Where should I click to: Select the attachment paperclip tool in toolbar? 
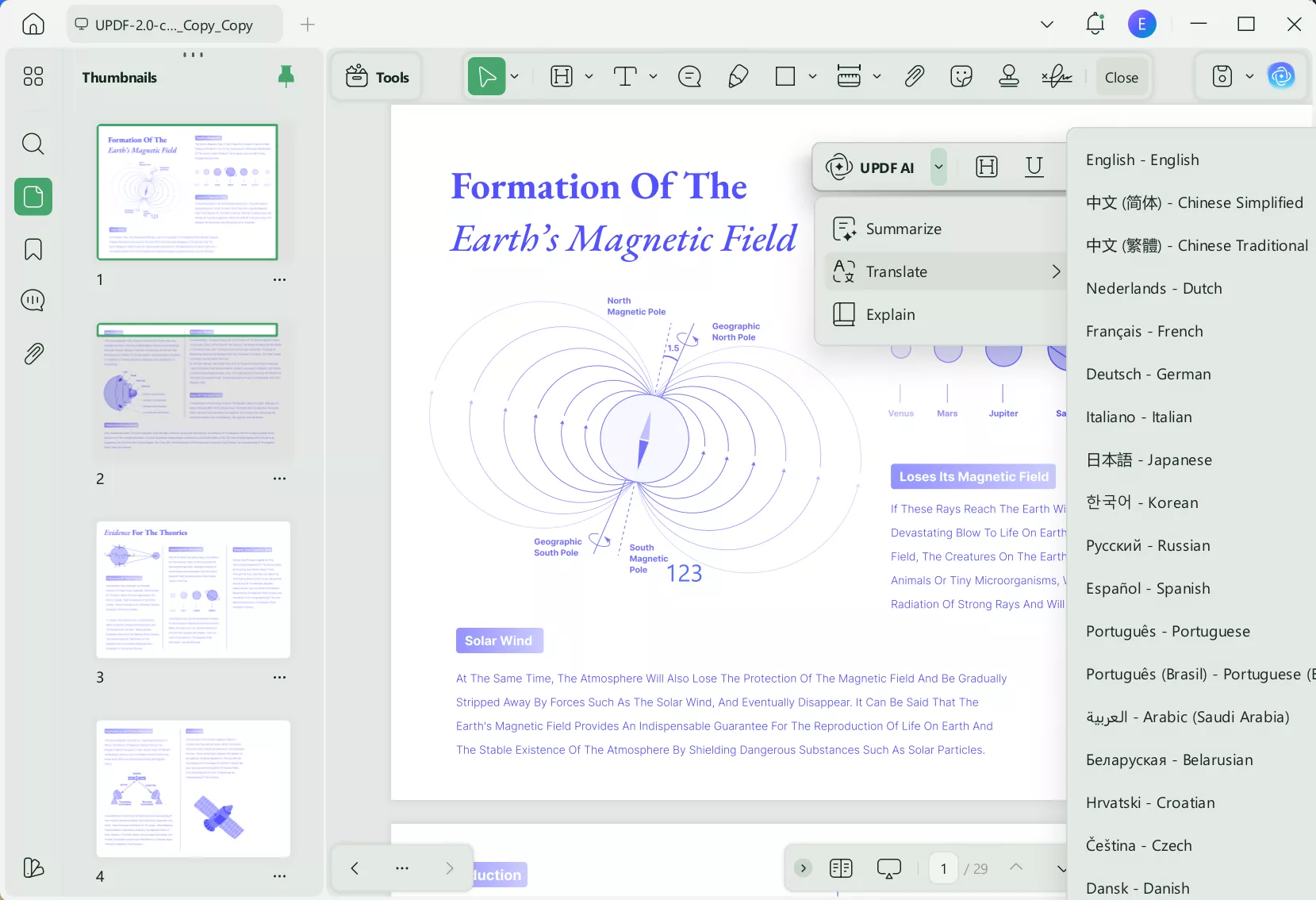(x=914, y=76)
